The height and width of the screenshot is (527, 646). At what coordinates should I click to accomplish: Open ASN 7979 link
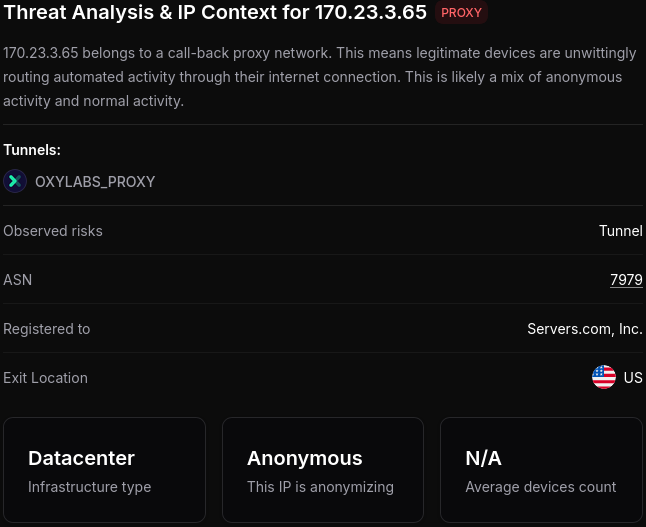tap(626, 280)
